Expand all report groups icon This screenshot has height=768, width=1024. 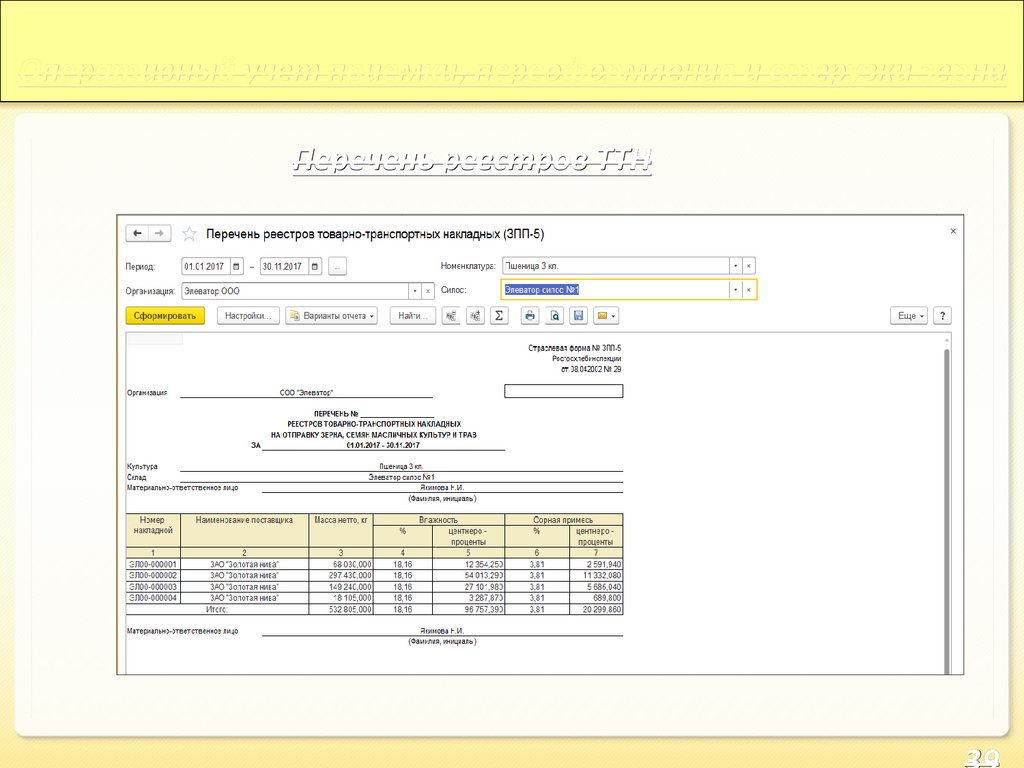click(475, 315)
